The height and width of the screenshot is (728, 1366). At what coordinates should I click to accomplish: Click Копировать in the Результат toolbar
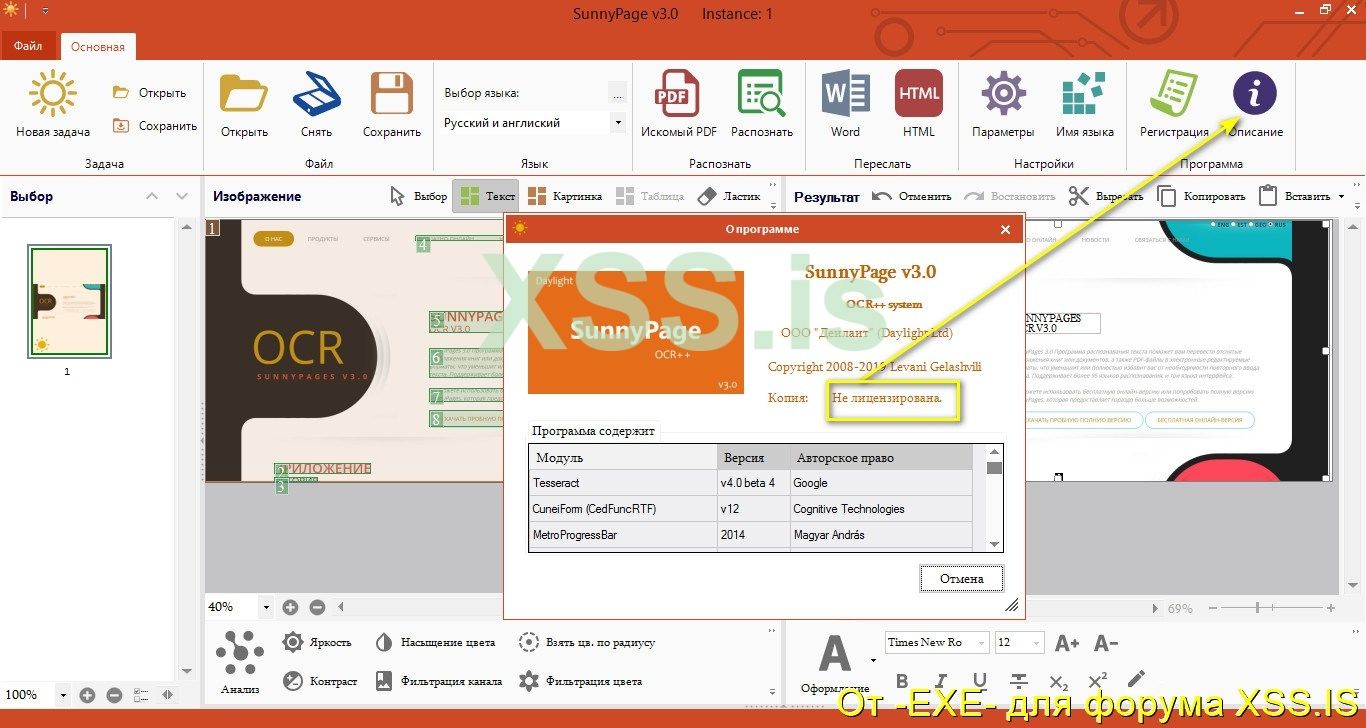(1200, 196)
